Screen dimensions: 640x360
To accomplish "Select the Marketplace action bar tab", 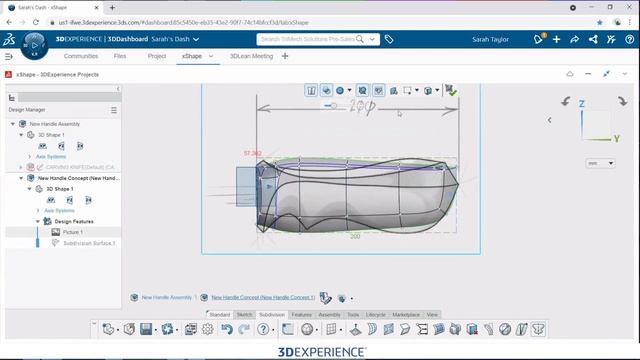I will point(406,315).
